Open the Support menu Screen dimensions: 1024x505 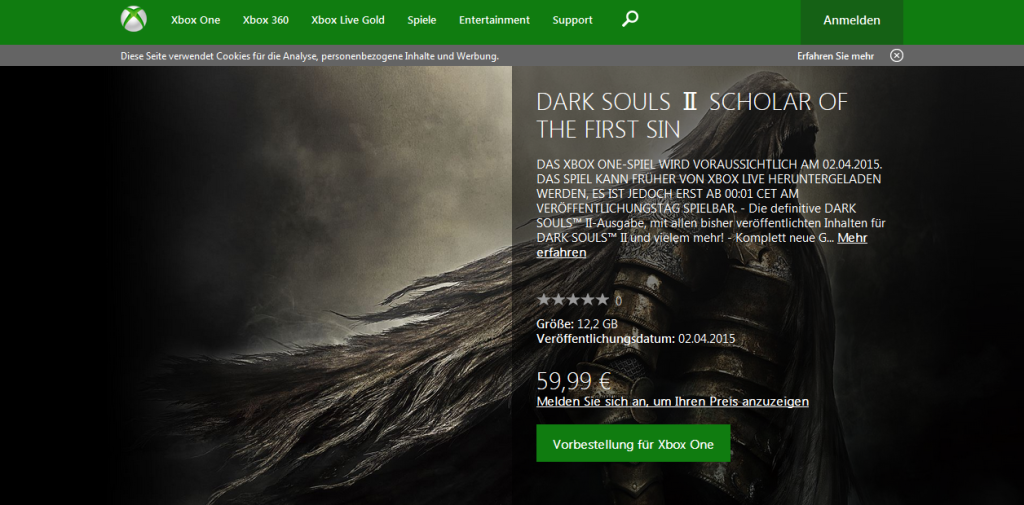click(x=572, y=20)
